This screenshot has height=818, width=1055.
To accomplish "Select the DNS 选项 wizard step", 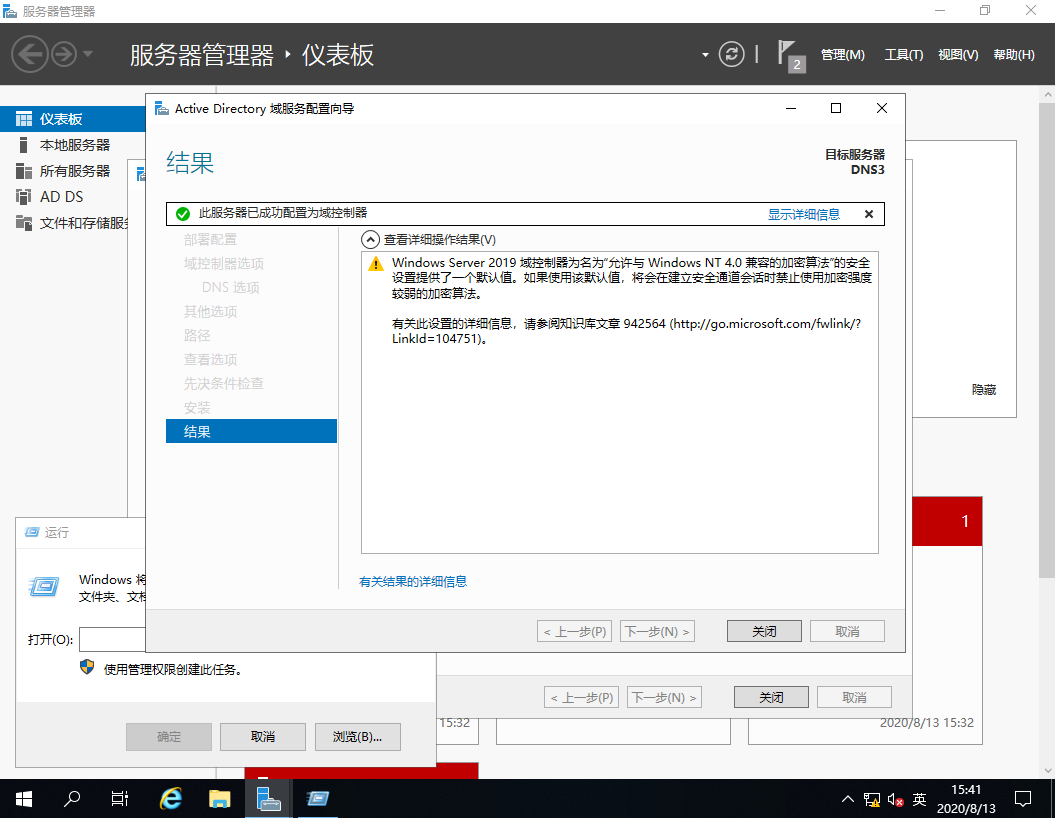I will 230,287.
